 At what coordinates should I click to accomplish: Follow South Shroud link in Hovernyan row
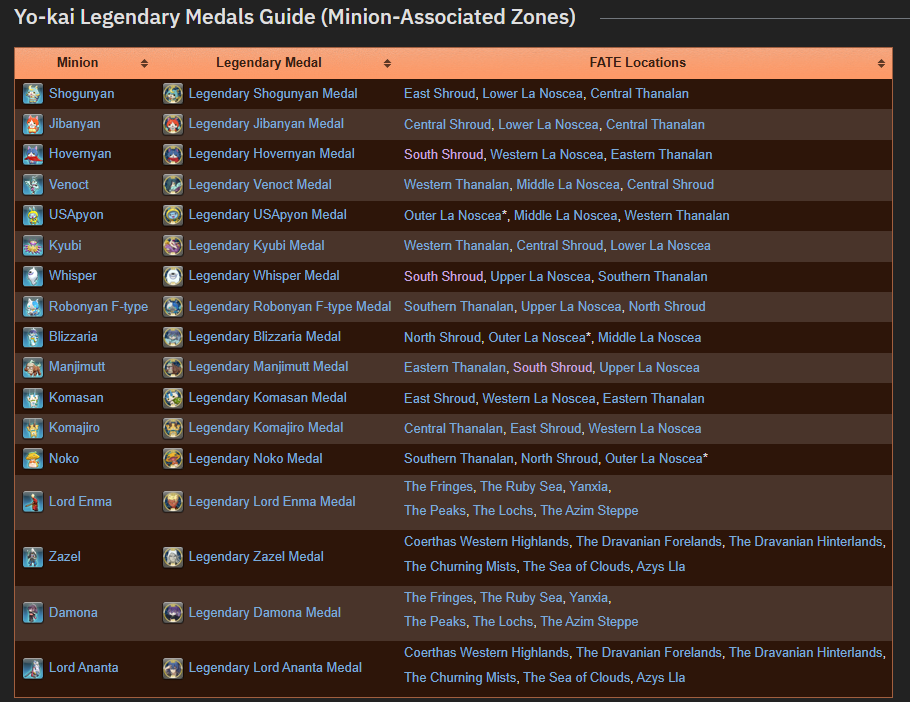443,154
